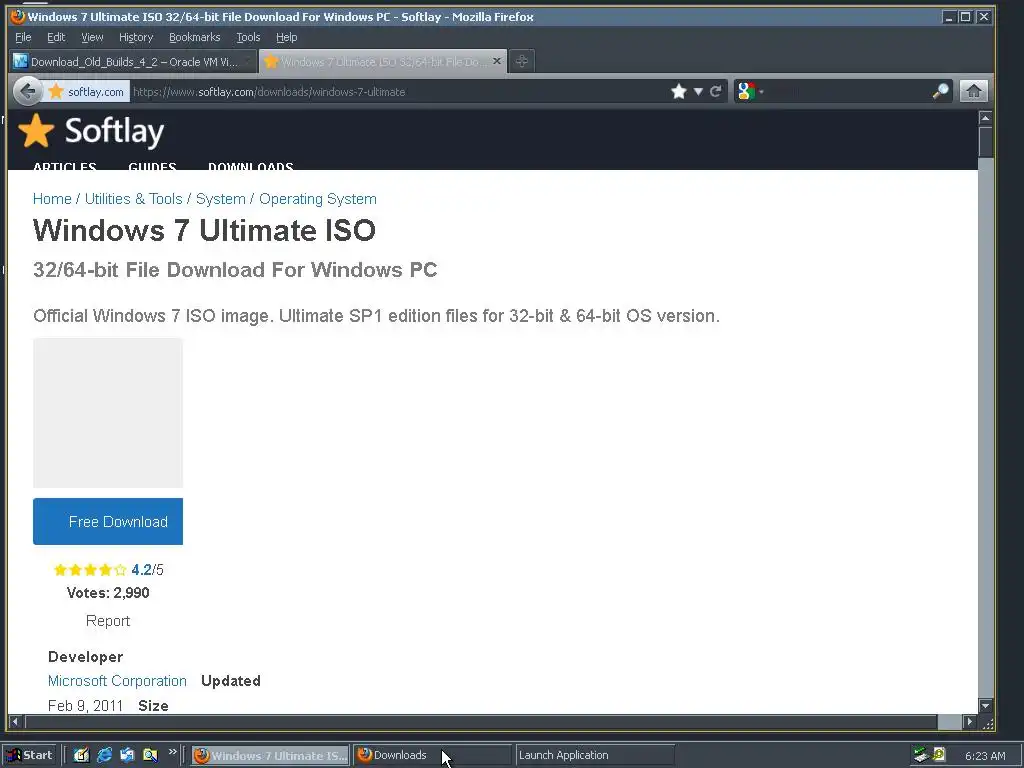
Task: Open a new tab with the plus button
Action: [521, 61]
